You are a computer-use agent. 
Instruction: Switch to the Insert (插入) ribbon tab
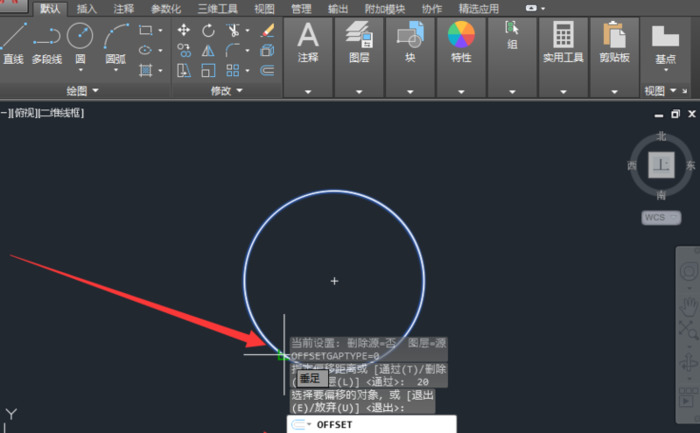click(87, 8)
